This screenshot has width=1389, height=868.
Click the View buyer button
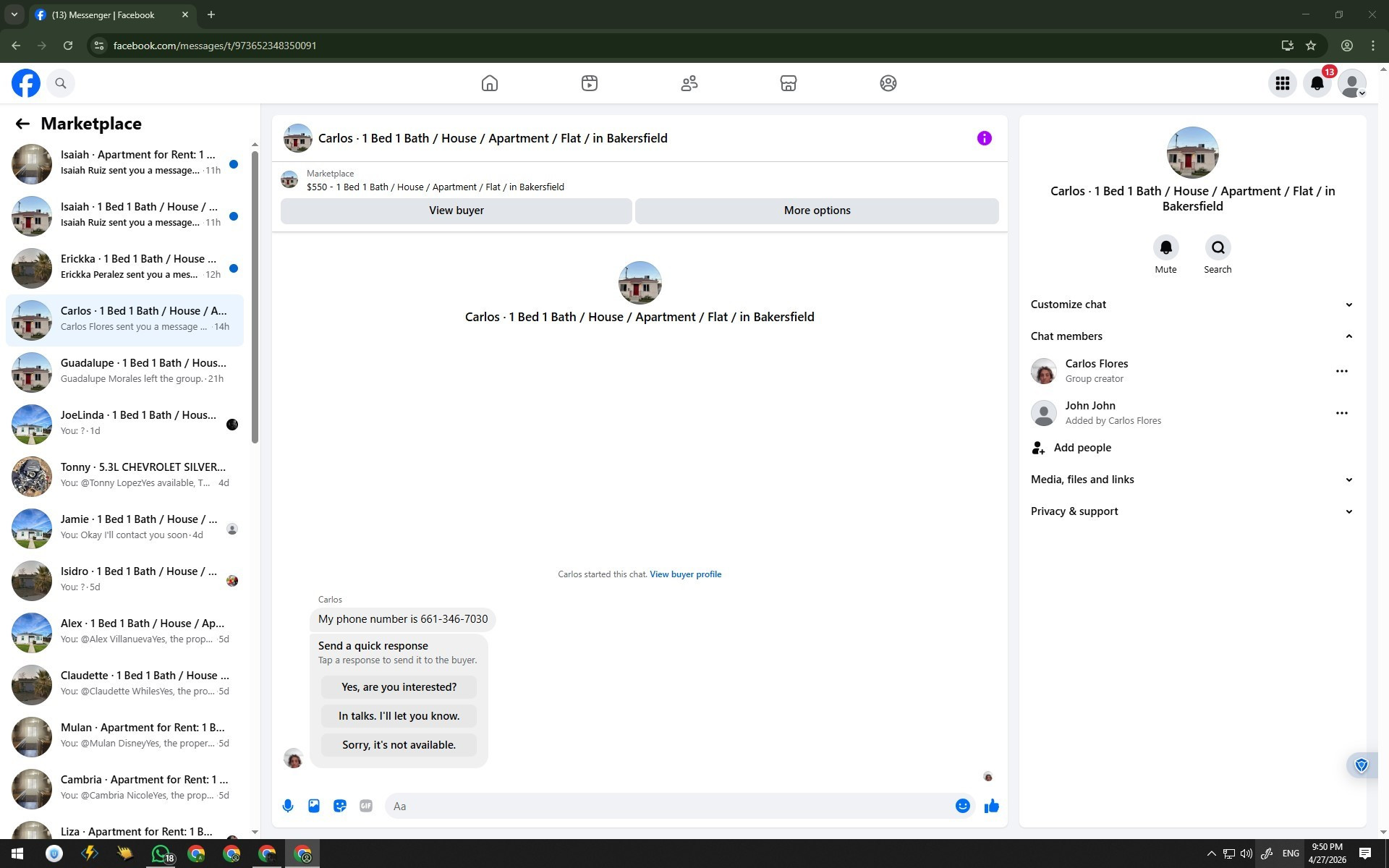click(456, 210)
